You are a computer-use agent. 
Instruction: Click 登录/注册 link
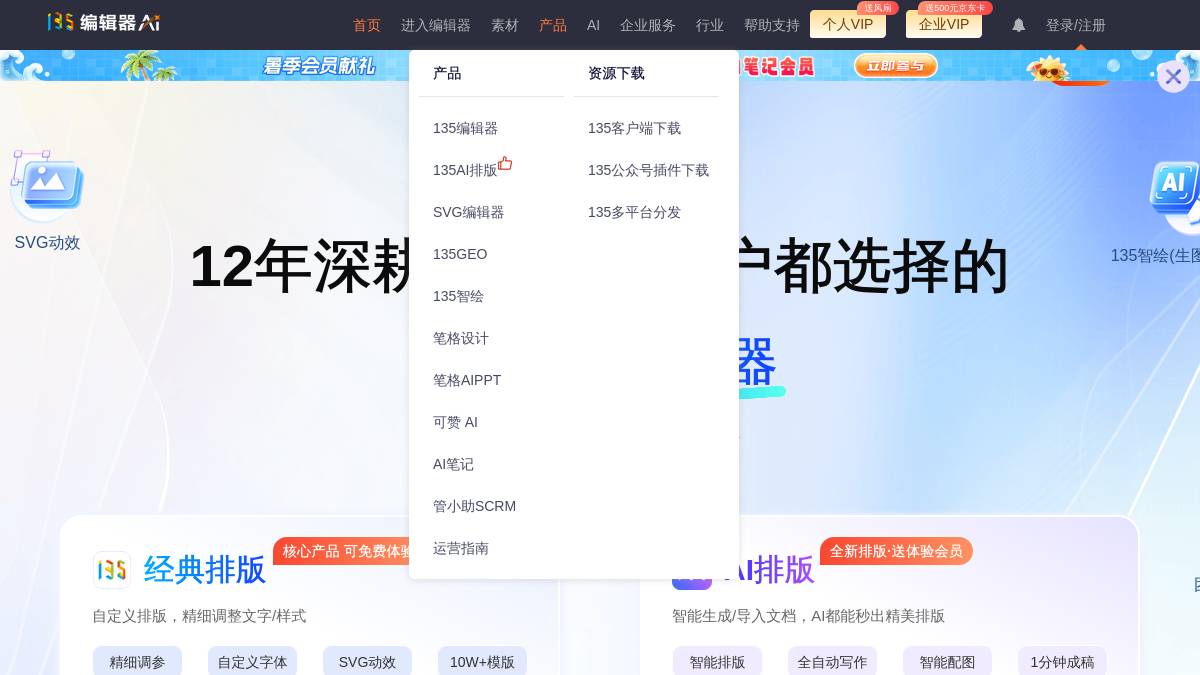(1076, 25)
